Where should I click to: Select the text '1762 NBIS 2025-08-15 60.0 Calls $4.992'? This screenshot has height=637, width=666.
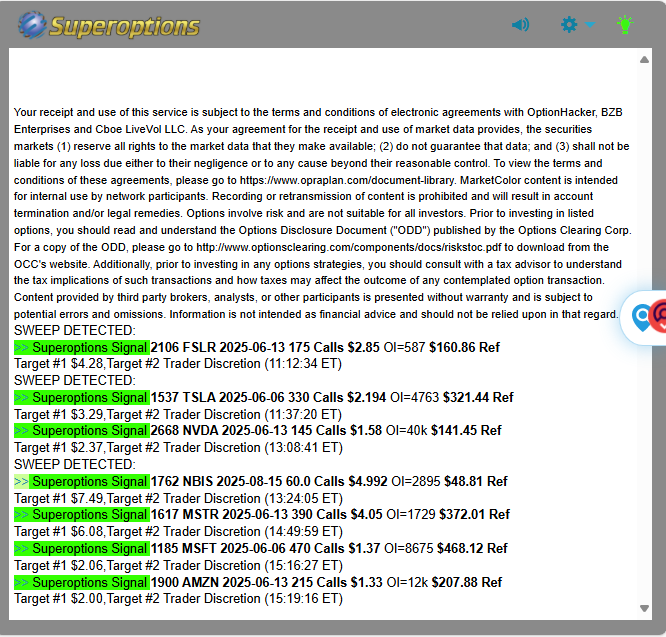[x=269, y=482]
